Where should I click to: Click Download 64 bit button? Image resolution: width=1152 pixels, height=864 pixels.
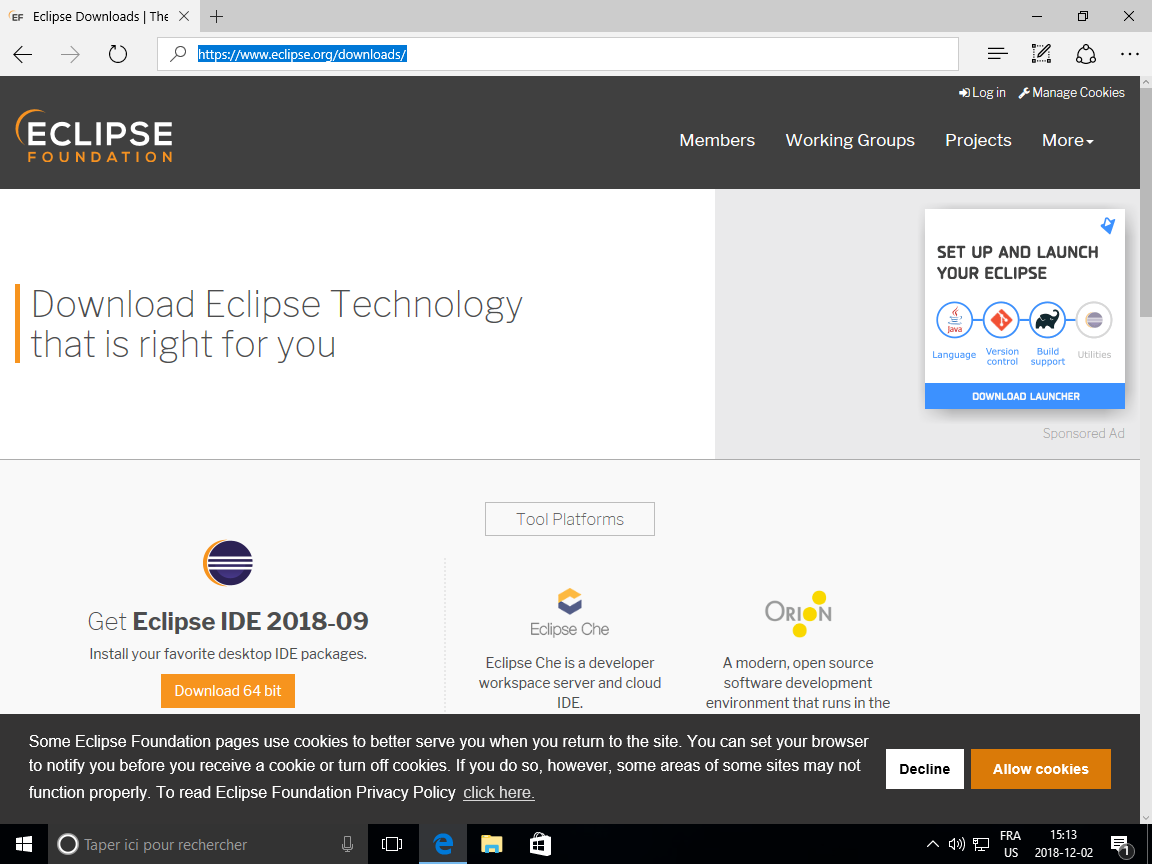point(228,691)
